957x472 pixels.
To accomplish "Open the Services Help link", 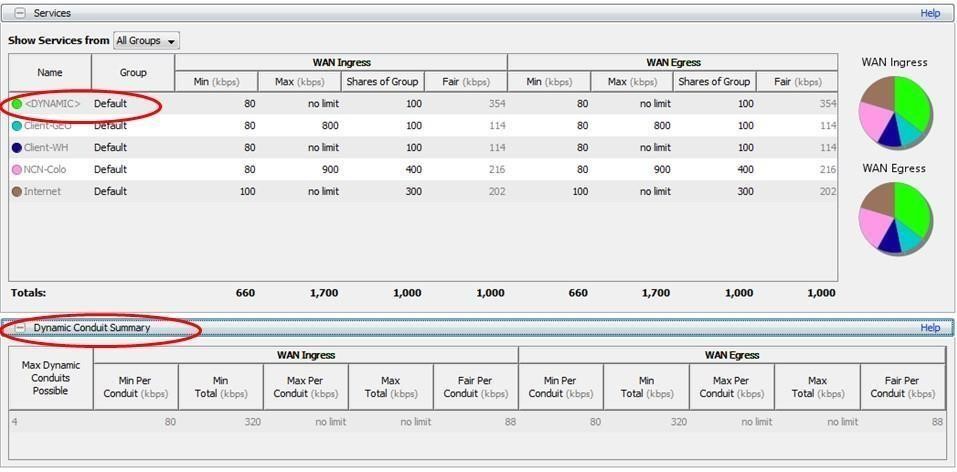I will [x=930, y=13].
